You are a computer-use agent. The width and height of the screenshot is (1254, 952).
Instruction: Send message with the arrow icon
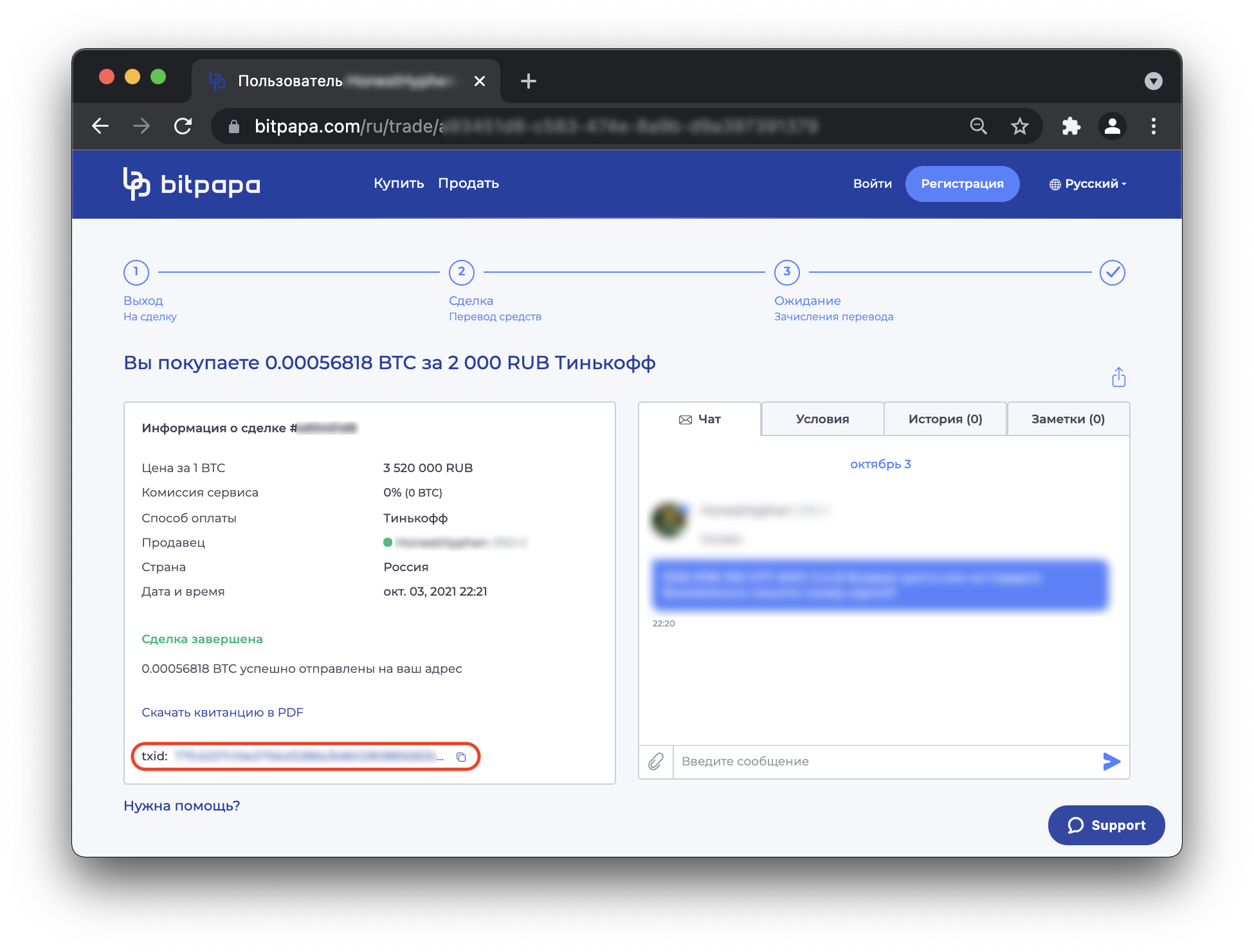1112,762
